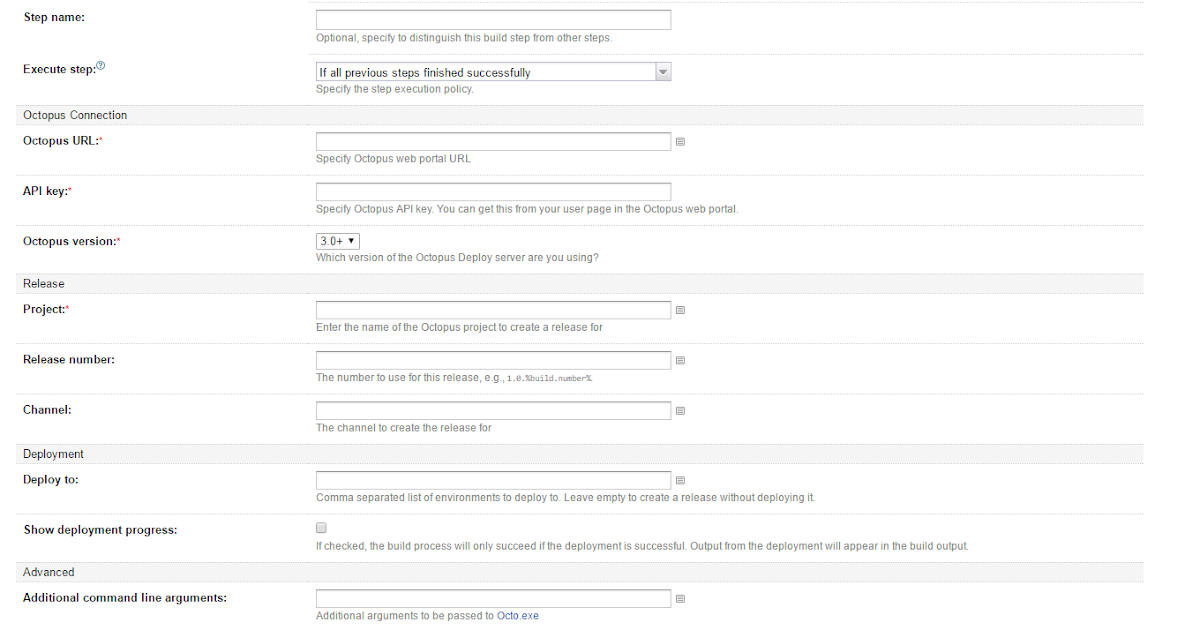The height and width of the screenshot is (630, 1200).
Task: Click the Release number input field
Action: 493,360
